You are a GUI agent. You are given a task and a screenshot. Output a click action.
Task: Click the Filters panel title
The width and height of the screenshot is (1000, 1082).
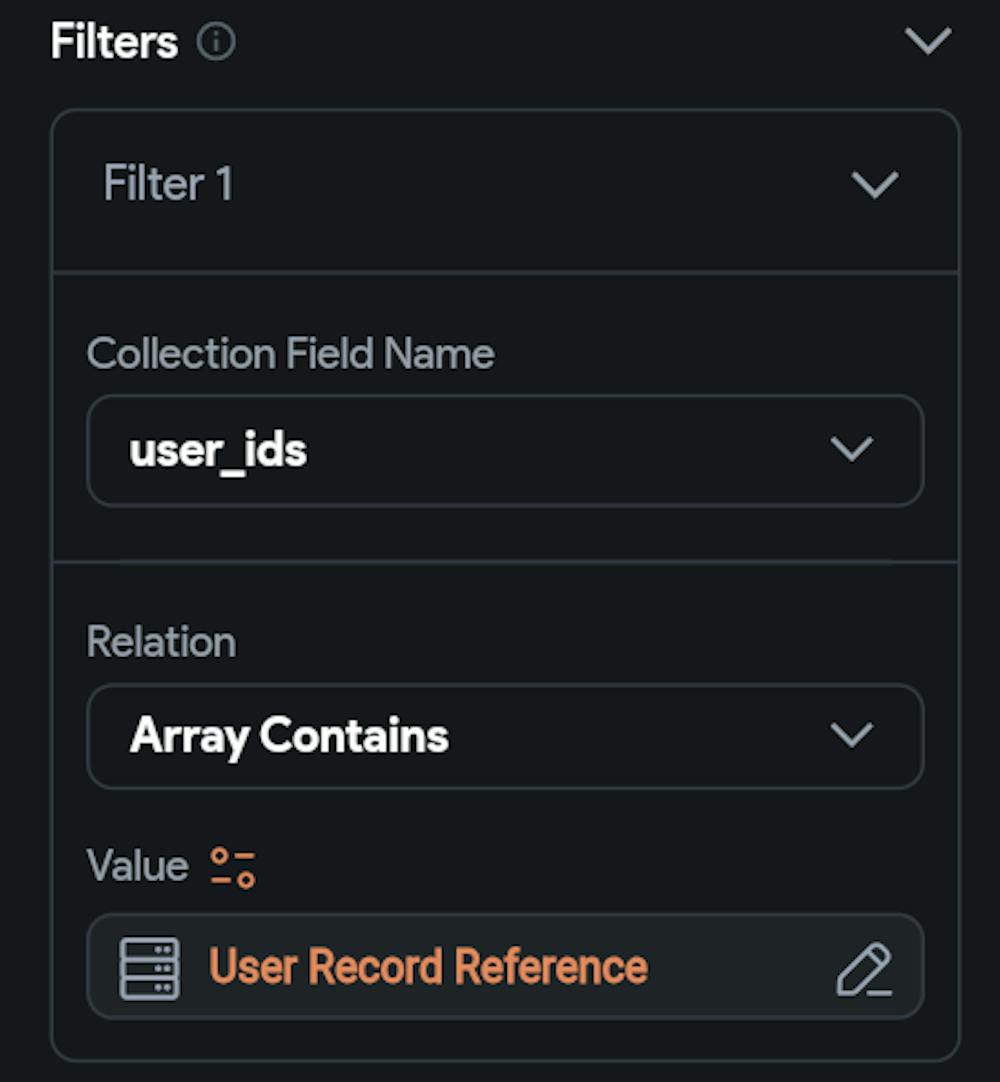(113, 41)
